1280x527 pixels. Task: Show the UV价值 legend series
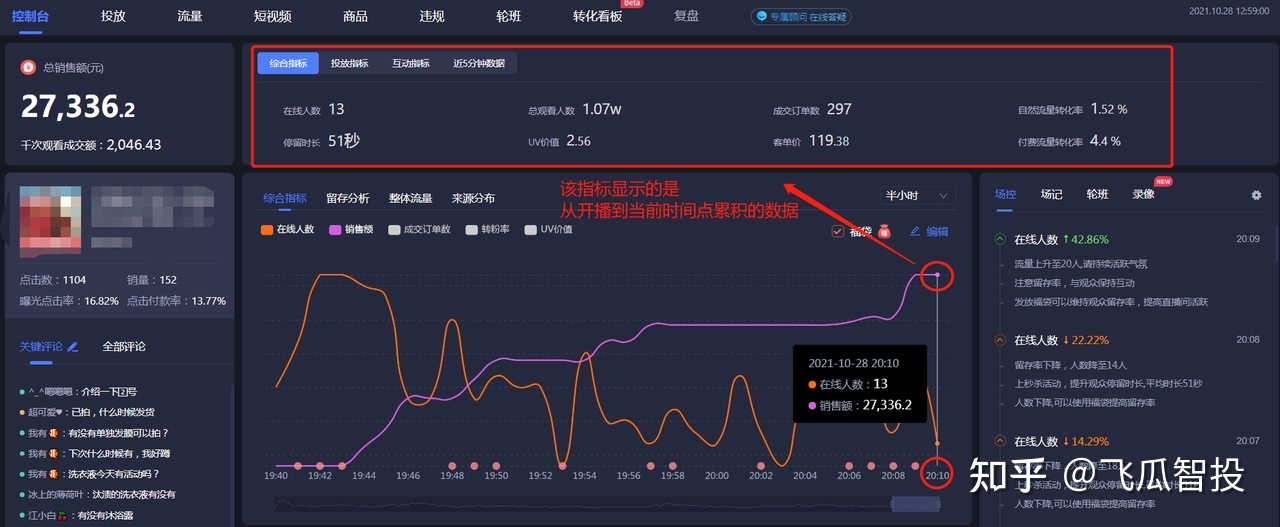tap(531, 229)
